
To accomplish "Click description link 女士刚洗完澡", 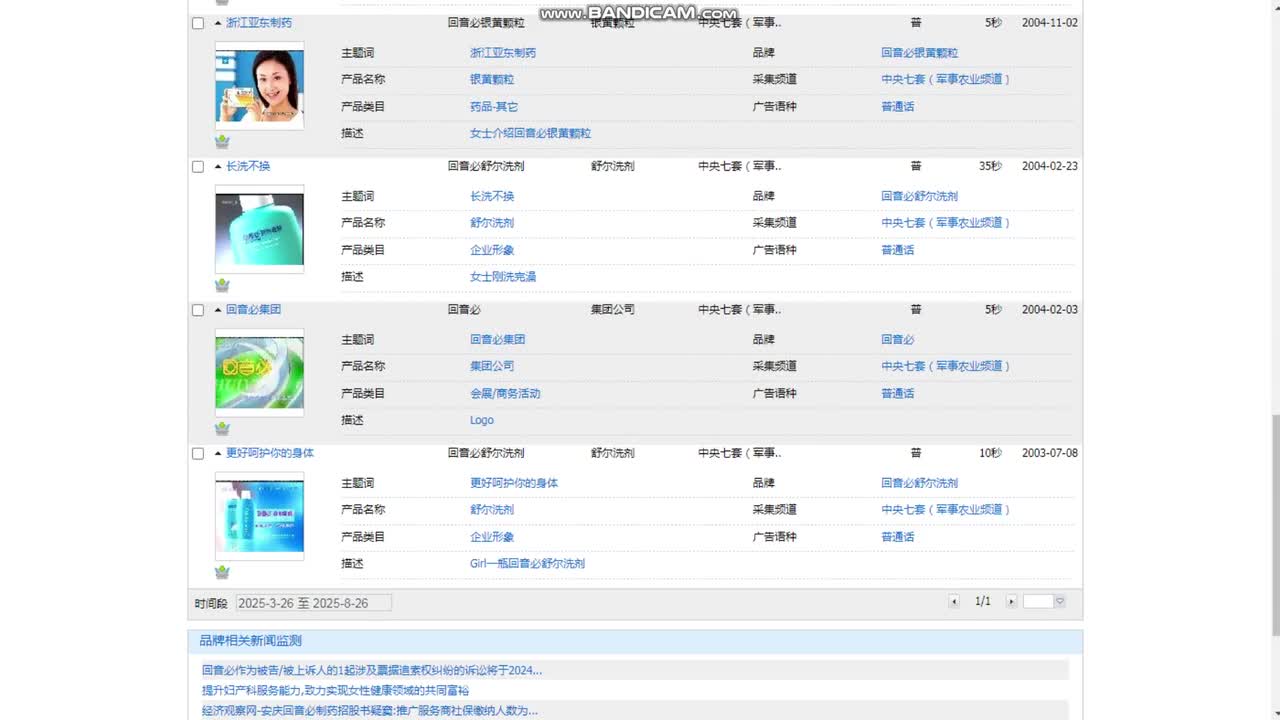I will click(x=503, y=277).
